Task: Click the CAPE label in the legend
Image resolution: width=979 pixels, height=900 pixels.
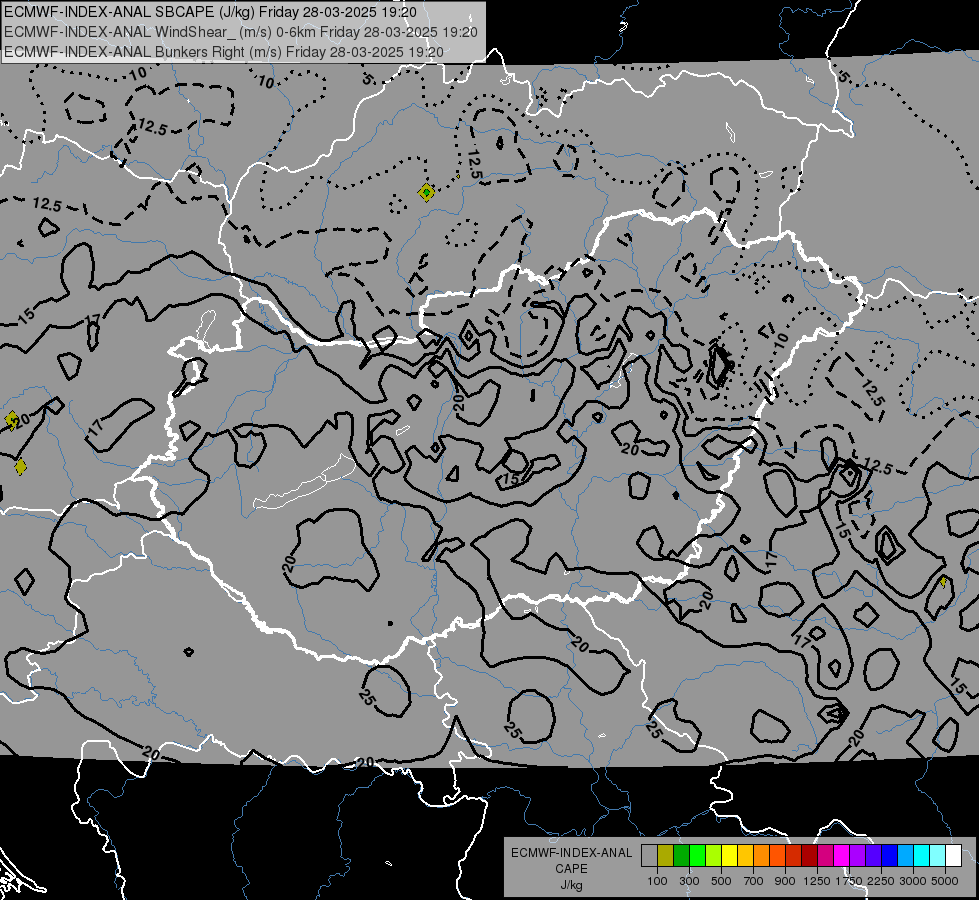Action: (571, 869)
